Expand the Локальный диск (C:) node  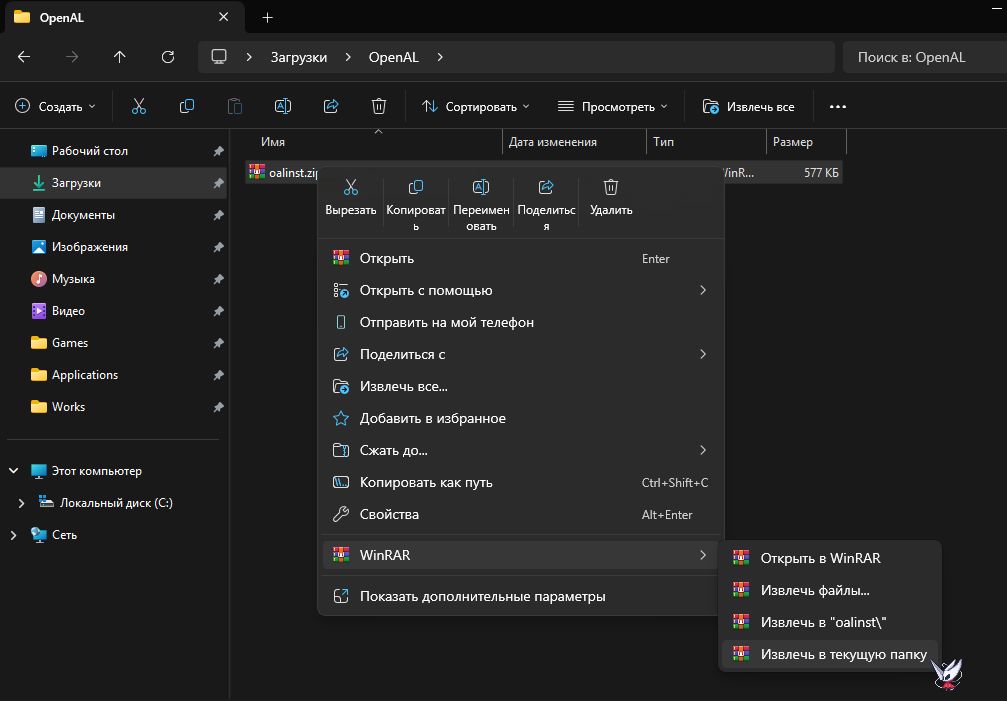click(21, 503)
